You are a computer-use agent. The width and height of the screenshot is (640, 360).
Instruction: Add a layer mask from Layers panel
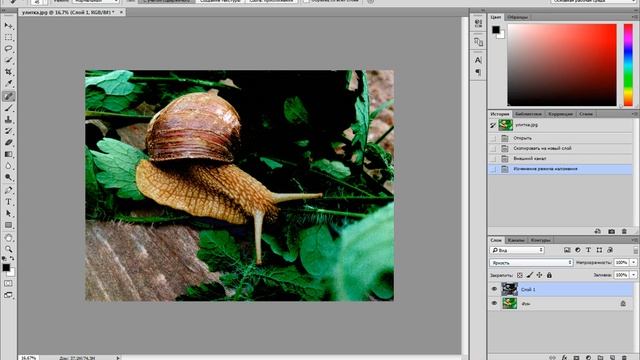click(576, 357)
